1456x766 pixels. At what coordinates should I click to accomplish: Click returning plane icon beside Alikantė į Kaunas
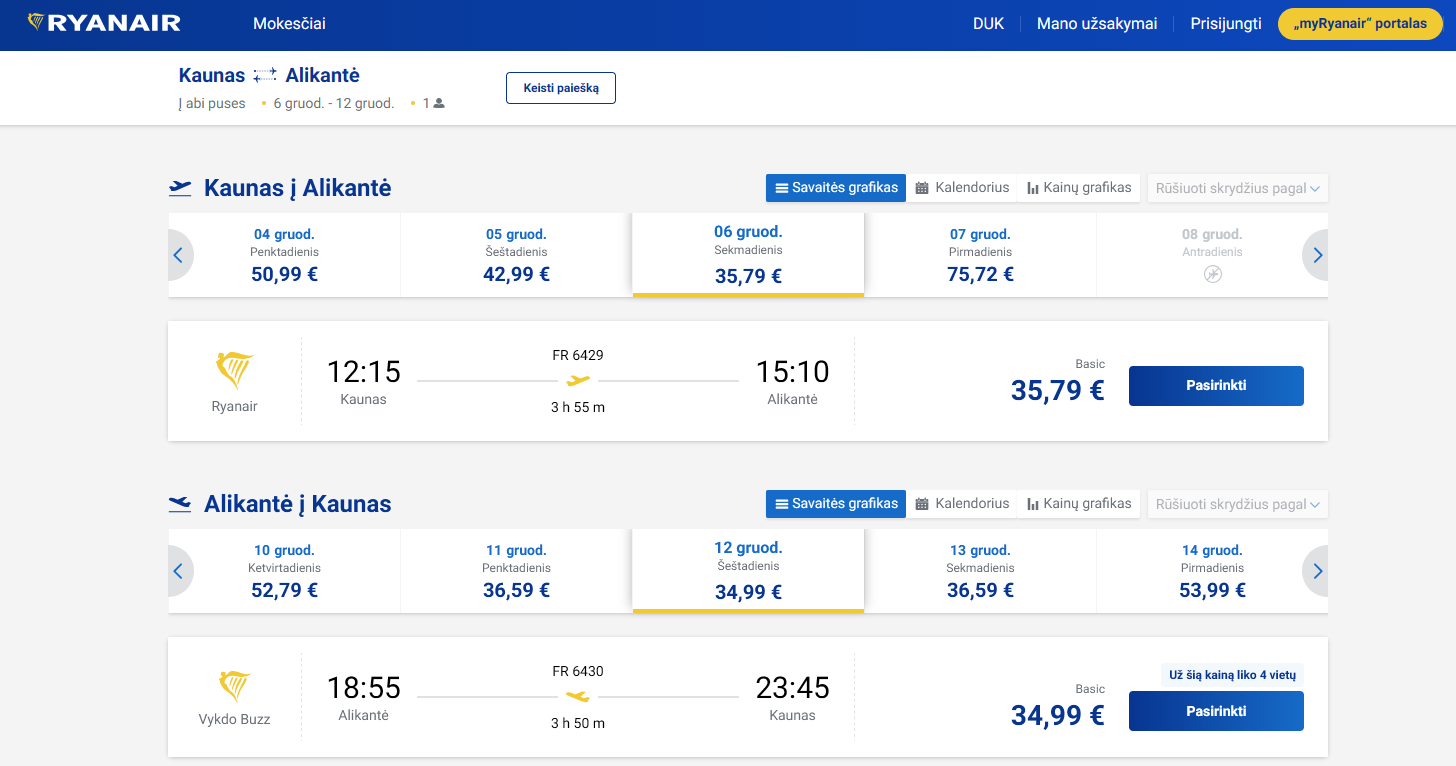[180, 503]
